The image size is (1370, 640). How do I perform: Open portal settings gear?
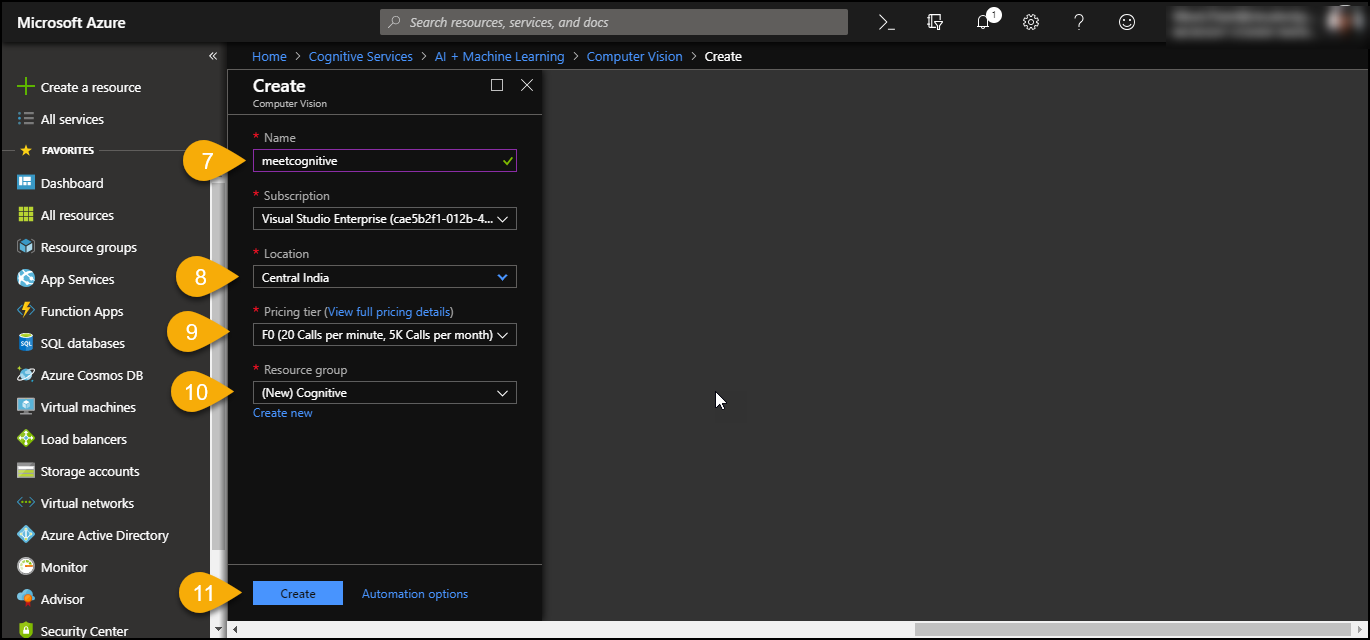1031,22
